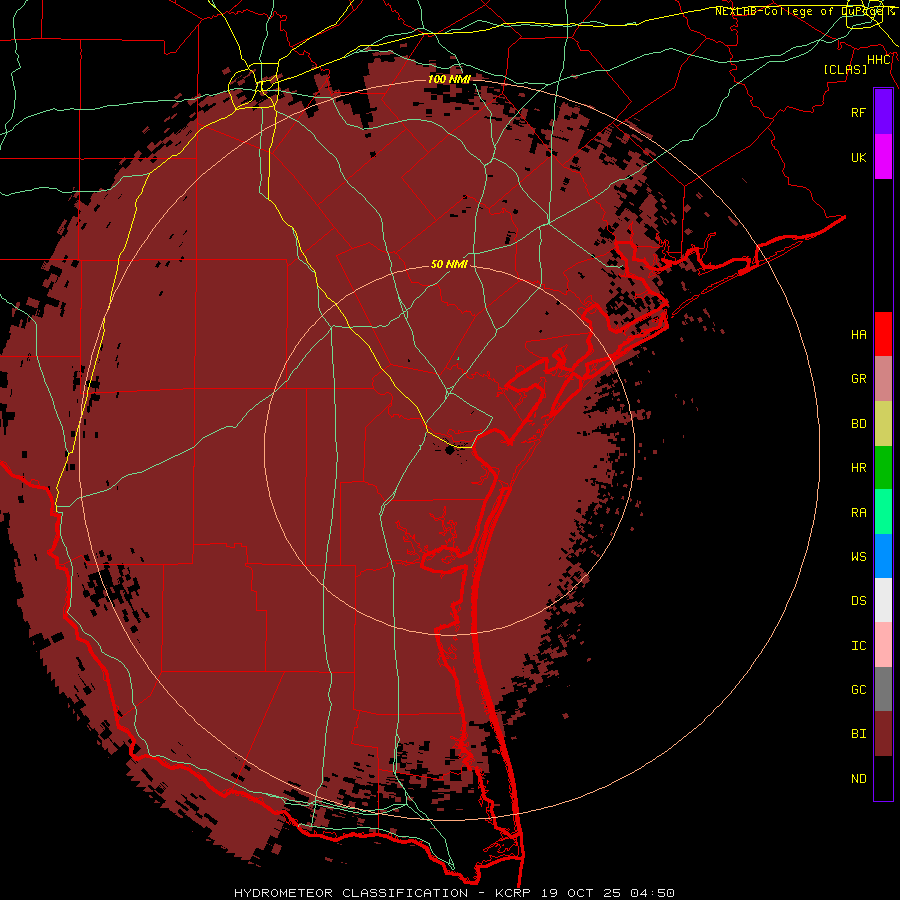900x900 pixels.
Task: Click the BD yellow legend swatch
Action: click(883, 424)
